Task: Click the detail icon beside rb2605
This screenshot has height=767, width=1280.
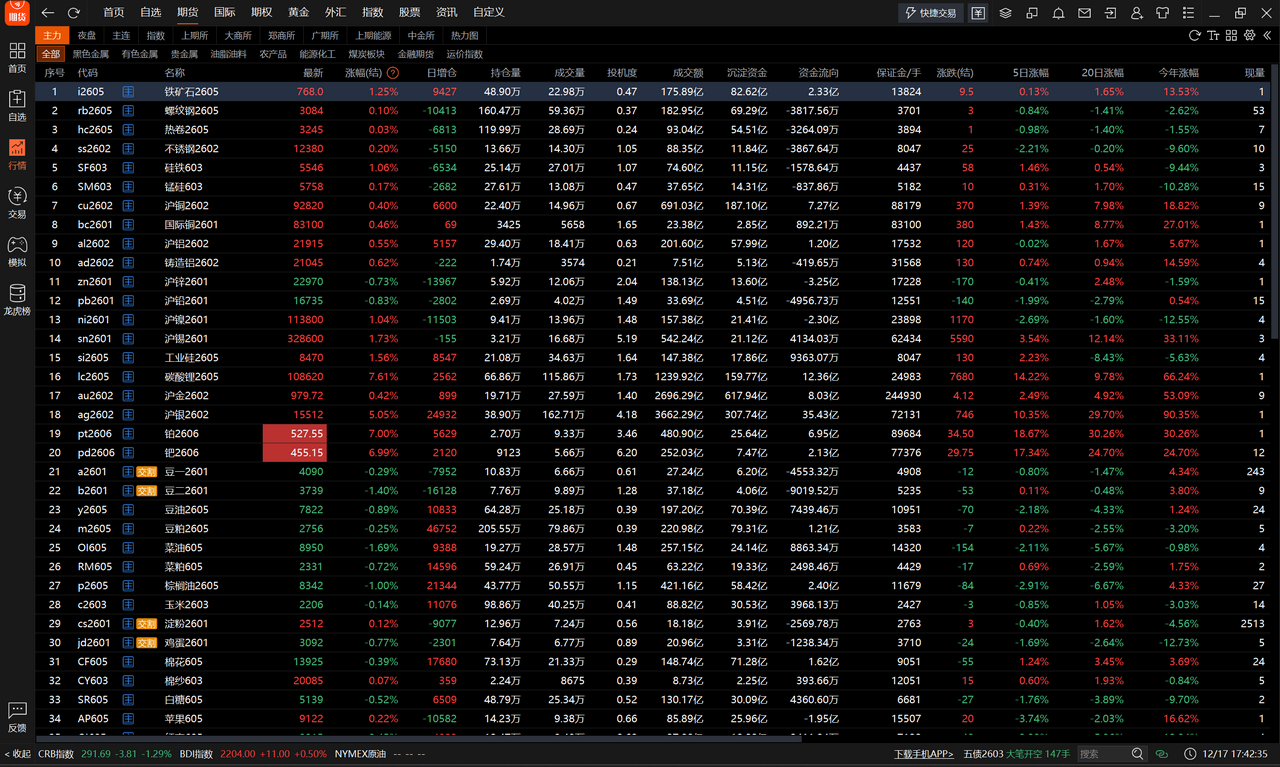Action: tap(128, 110)
